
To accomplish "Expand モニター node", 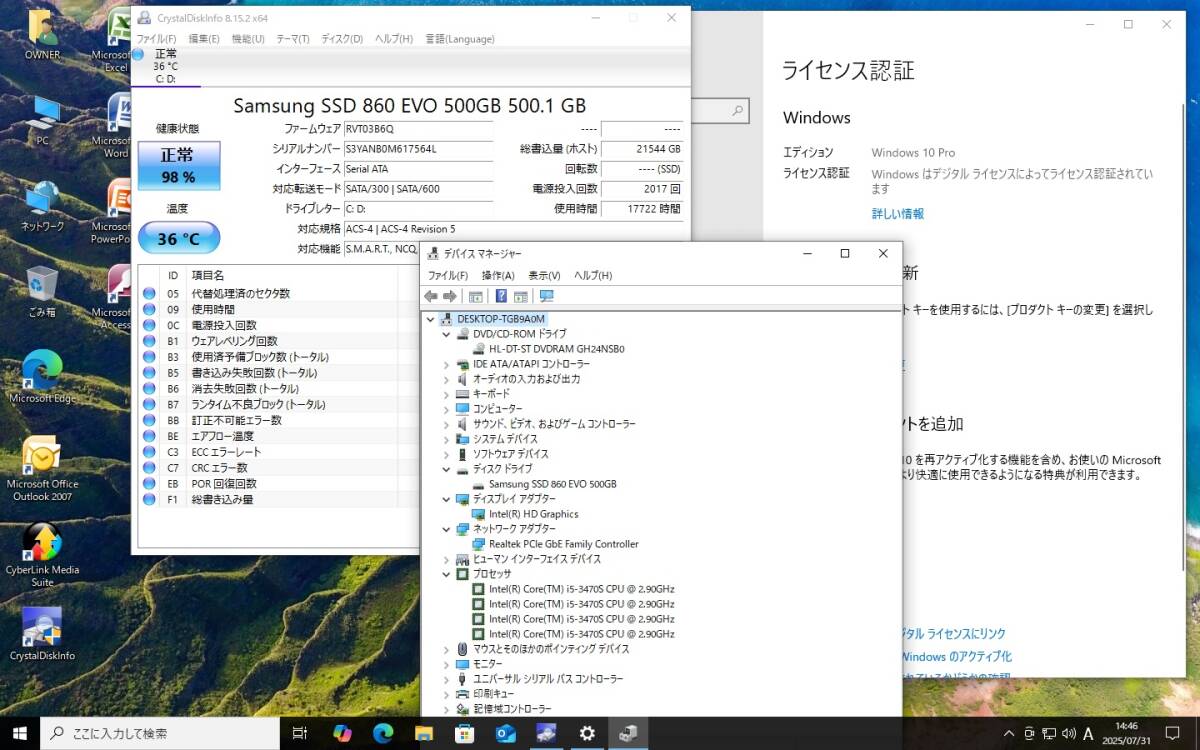I will [446, 664].
